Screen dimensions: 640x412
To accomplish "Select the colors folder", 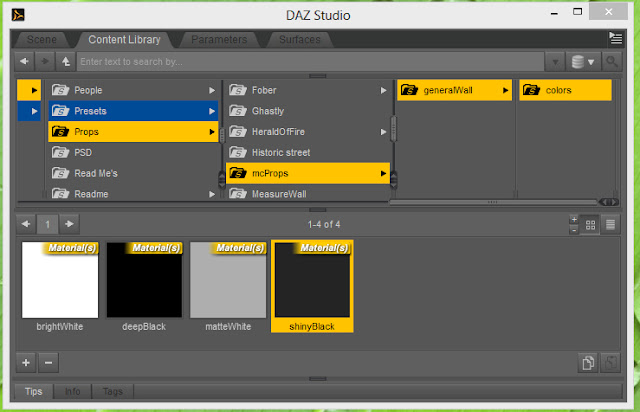I will 565,90.
